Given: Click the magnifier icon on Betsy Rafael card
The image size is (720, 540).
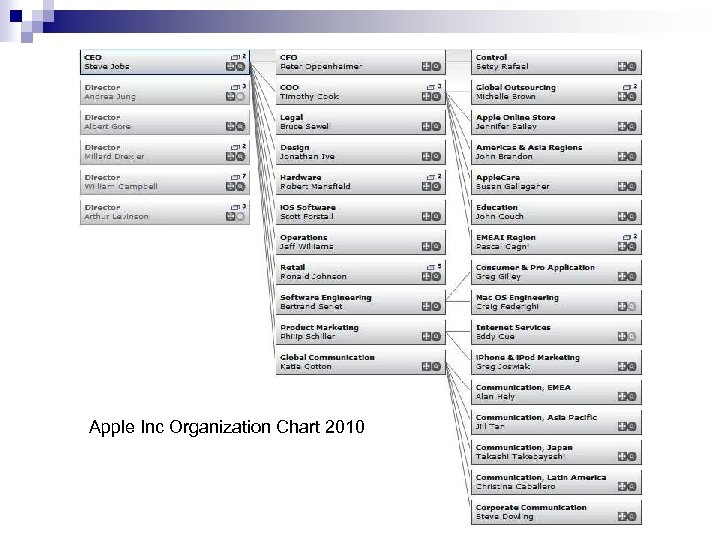Looking at the screenshot, I should [x=633, y=67].
